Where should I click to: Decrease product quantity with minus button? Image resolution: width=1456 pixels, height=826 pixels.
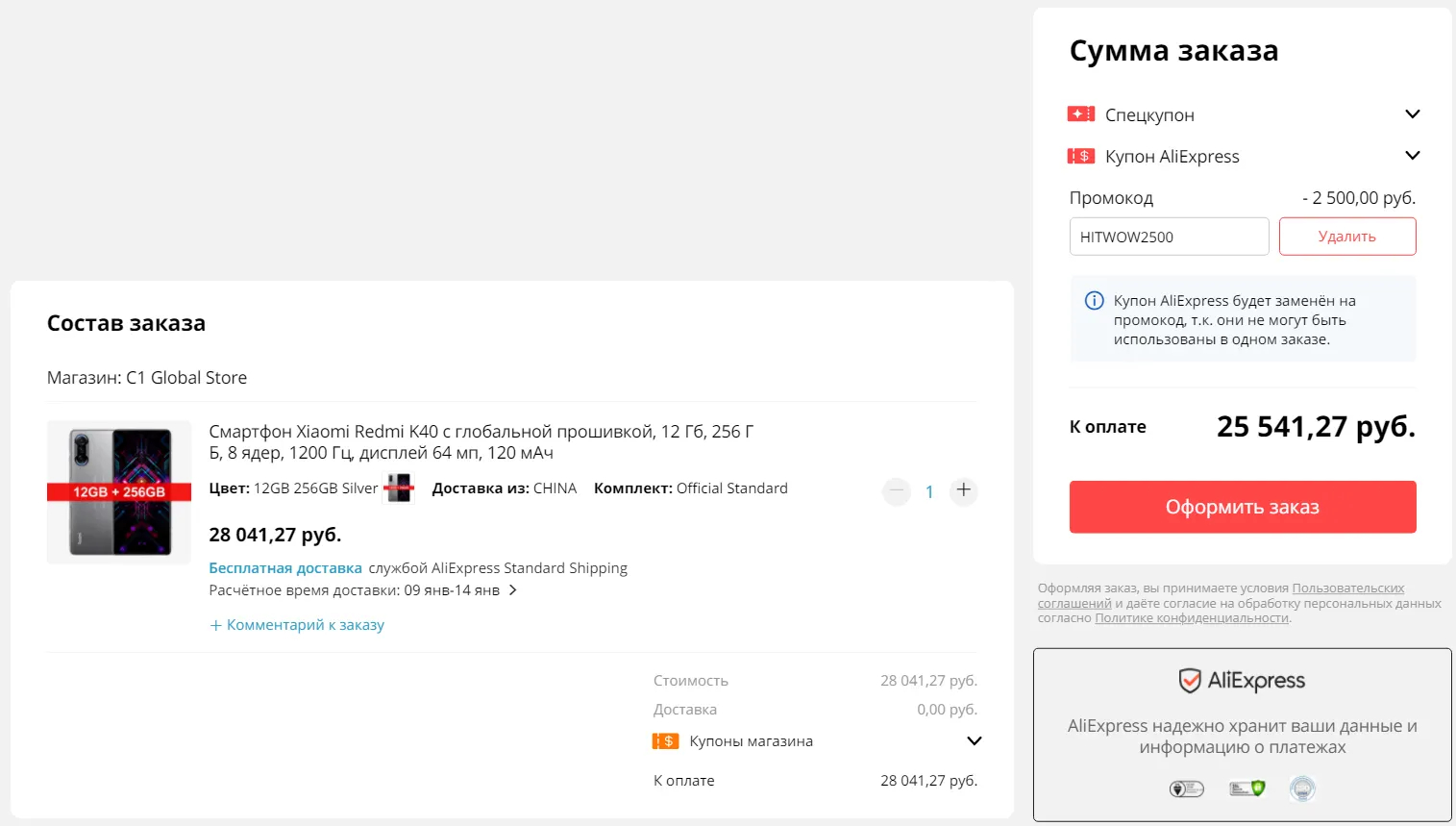[x=897, y=490]
